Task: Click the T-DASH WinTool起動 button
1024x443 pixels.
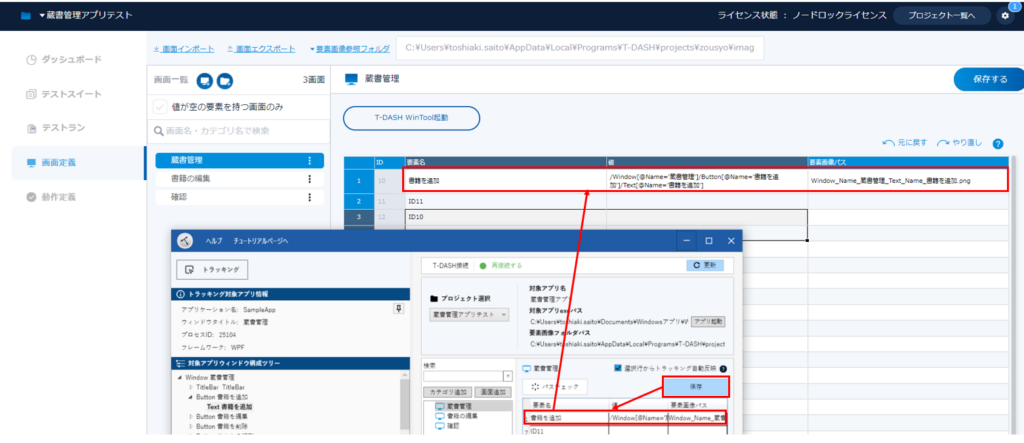Action: [411, 118]
